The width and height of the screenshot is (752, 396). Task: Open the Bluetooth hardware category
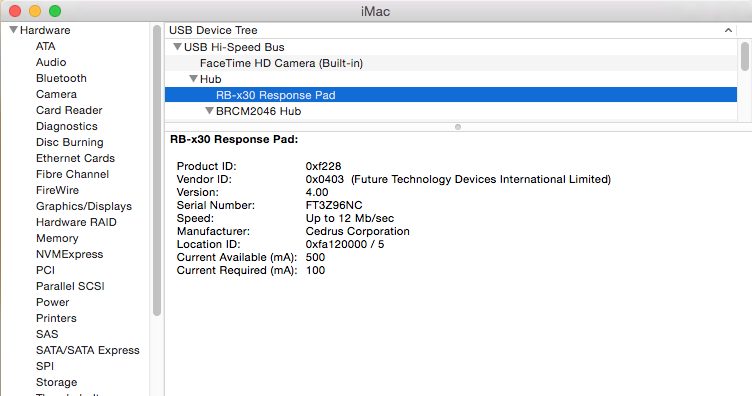click(x=61, y=78)
